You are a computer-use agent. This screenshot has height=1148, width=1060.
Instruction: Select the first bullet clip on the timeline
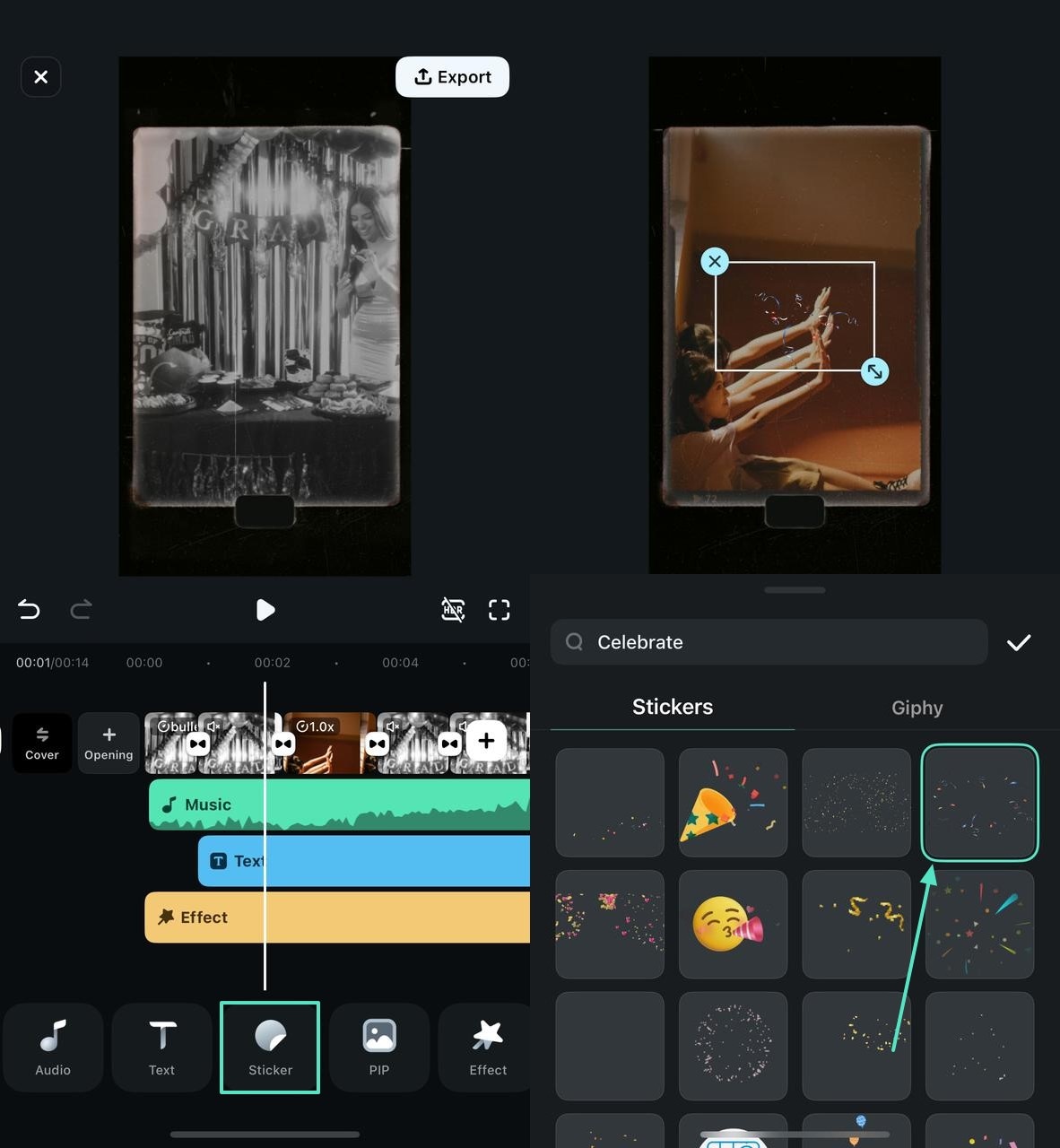171,743
